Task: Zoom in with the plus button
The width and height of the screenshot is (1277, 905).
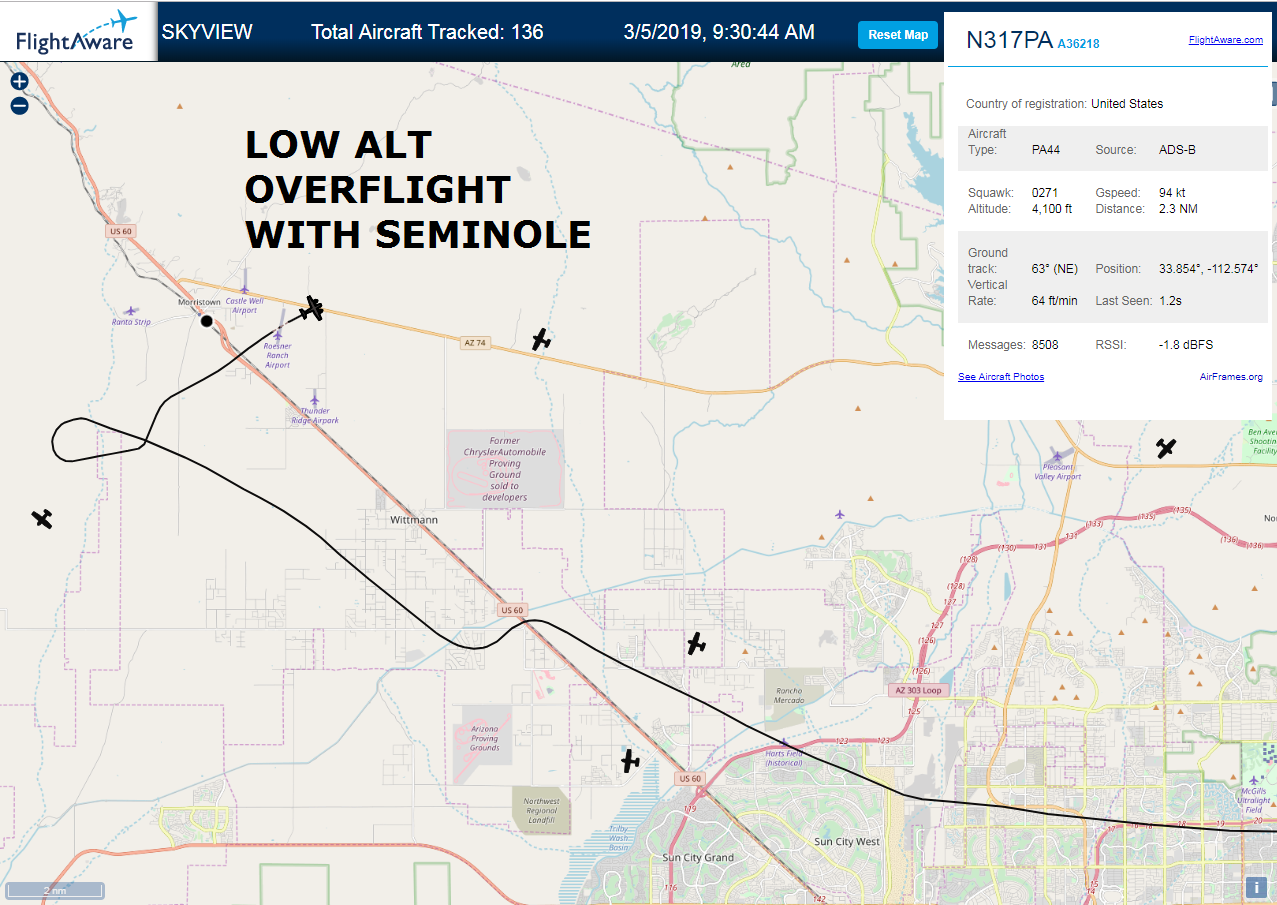Action: pos(19,82)
